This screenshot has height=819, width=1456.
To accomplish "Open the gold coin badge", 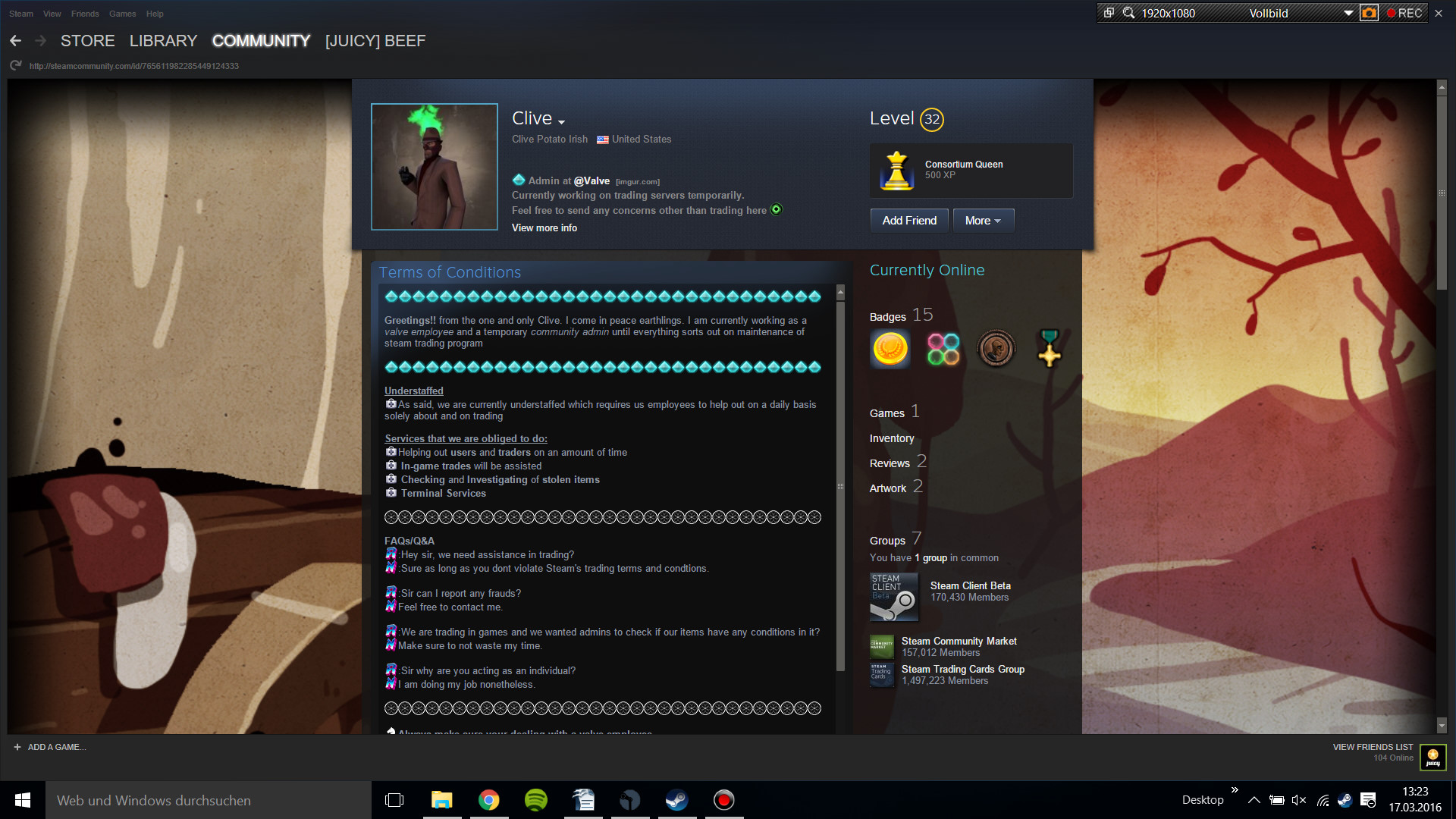I will click(x=890, y=350).
